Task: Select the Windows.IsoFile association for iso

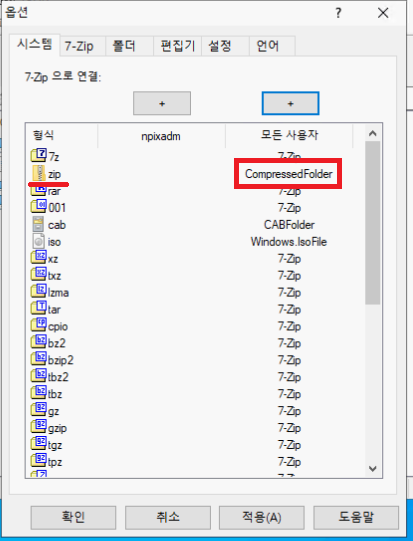Action: pyautogui.click(x=289, y=242)
